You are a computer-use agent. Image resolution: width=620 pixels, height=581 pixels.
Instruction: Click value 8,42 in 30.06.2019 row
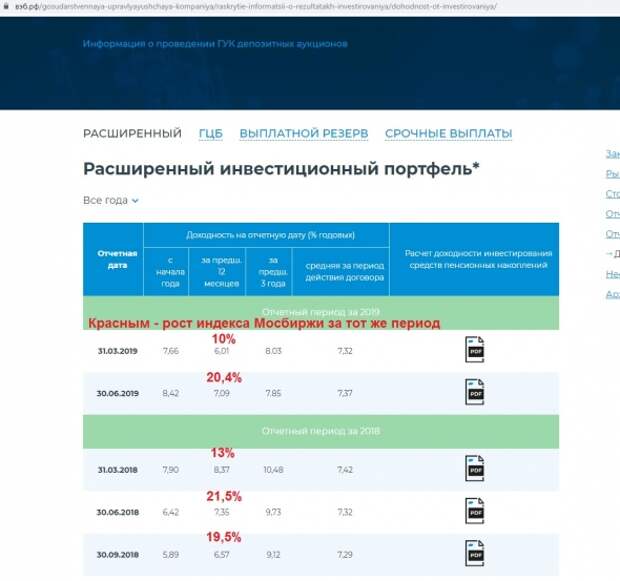(x=171, y=394)
